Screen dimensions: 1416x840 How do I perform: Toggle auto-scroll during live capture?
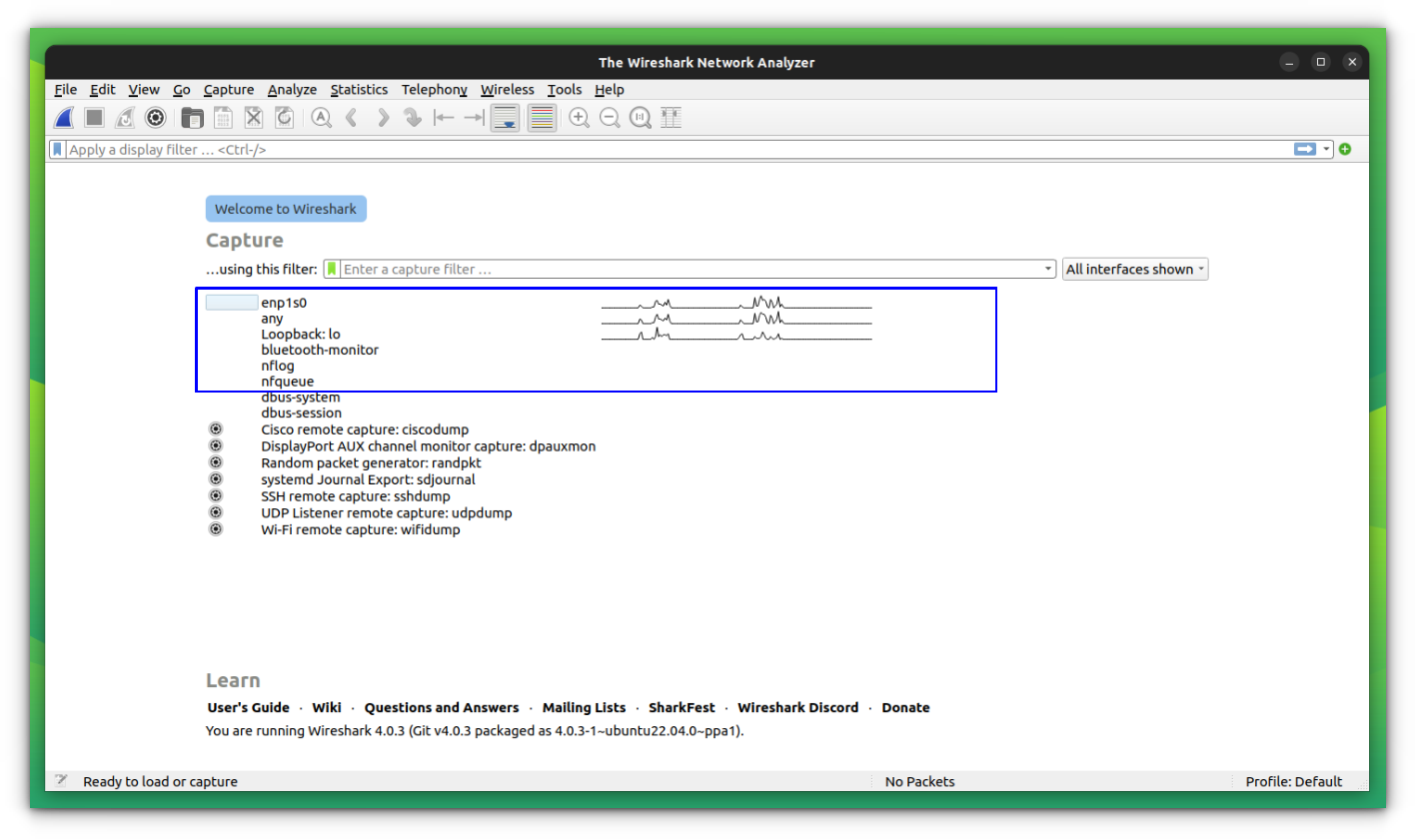(506, 118)
